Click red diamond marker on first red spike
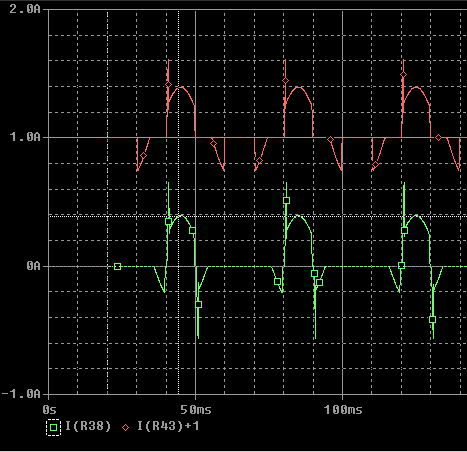Viewport: 467px width, 452px height. tap(168, 85)
